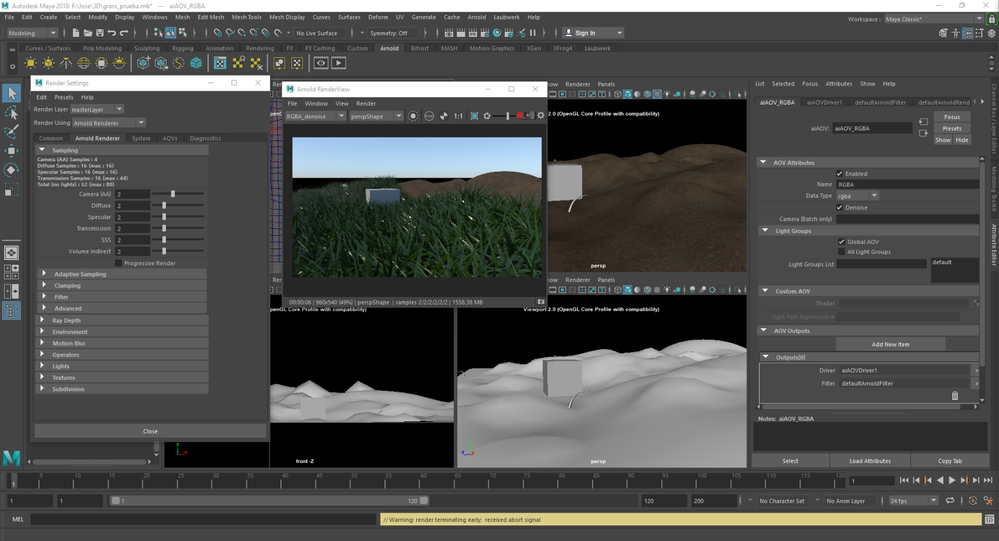Create an Arnold Mesh Light from the shelf

click(48, 62)
